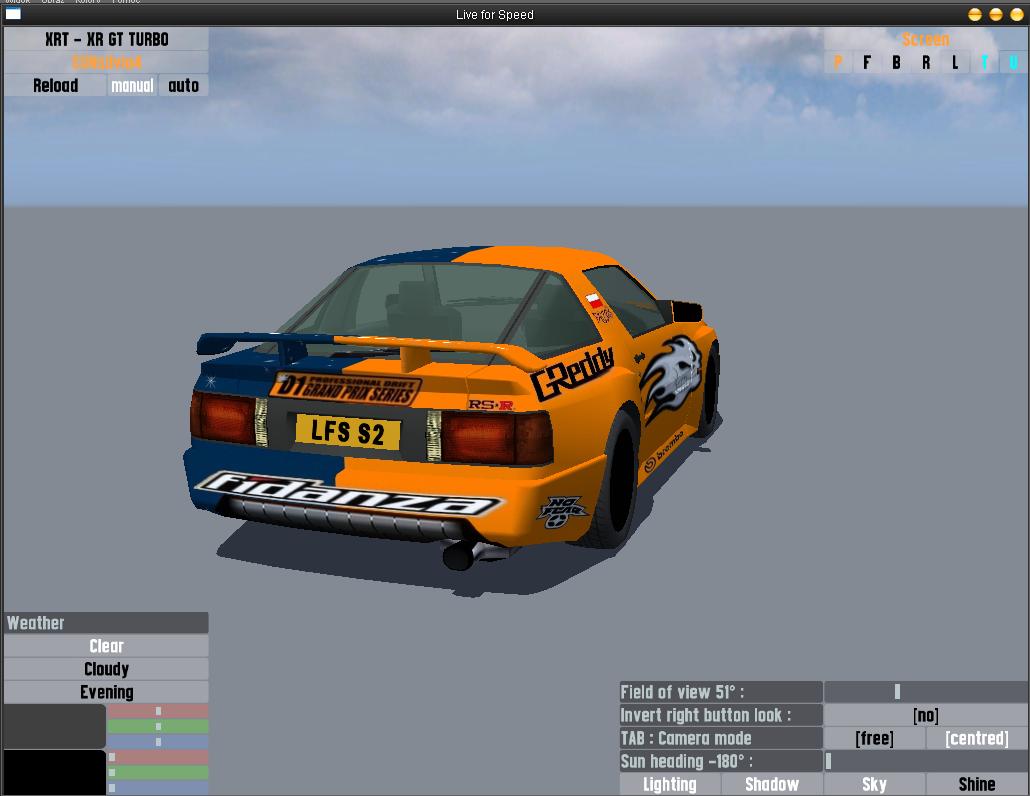
Task: Click the Field of view slider bar
Action: coord(926,692)
